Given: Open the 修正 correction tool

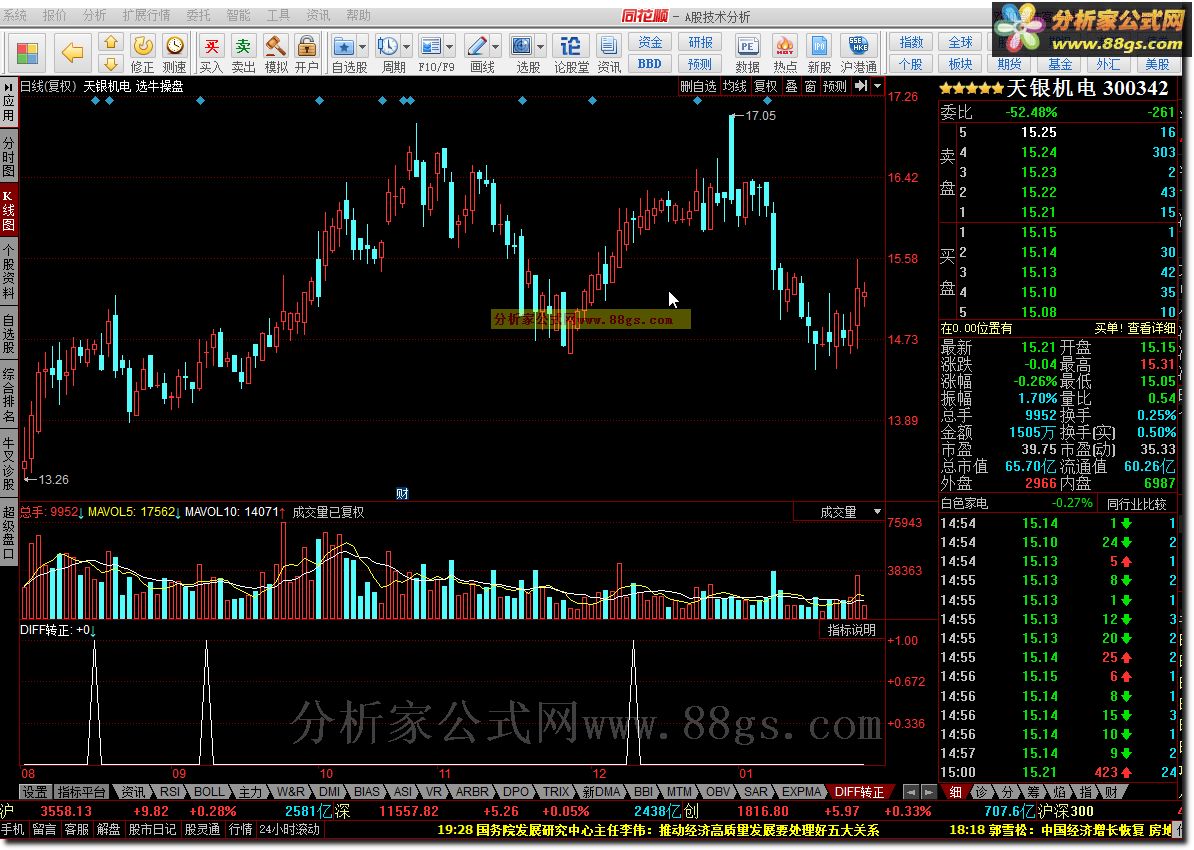Looking at the screenshot, I should (142, 53).
